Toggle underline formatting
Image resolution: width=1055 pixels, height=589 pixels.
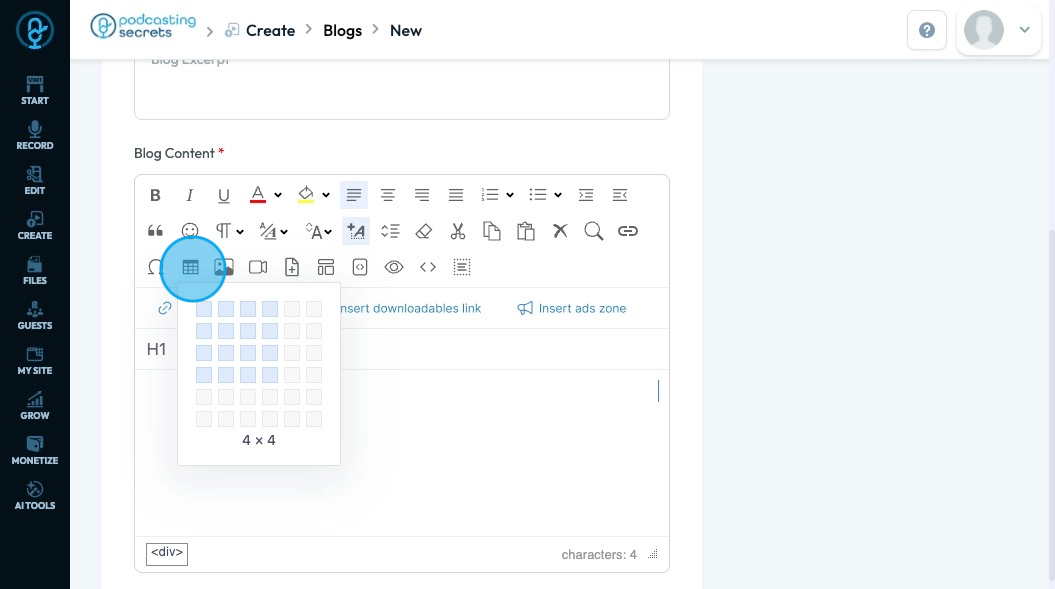click(223, 195)
